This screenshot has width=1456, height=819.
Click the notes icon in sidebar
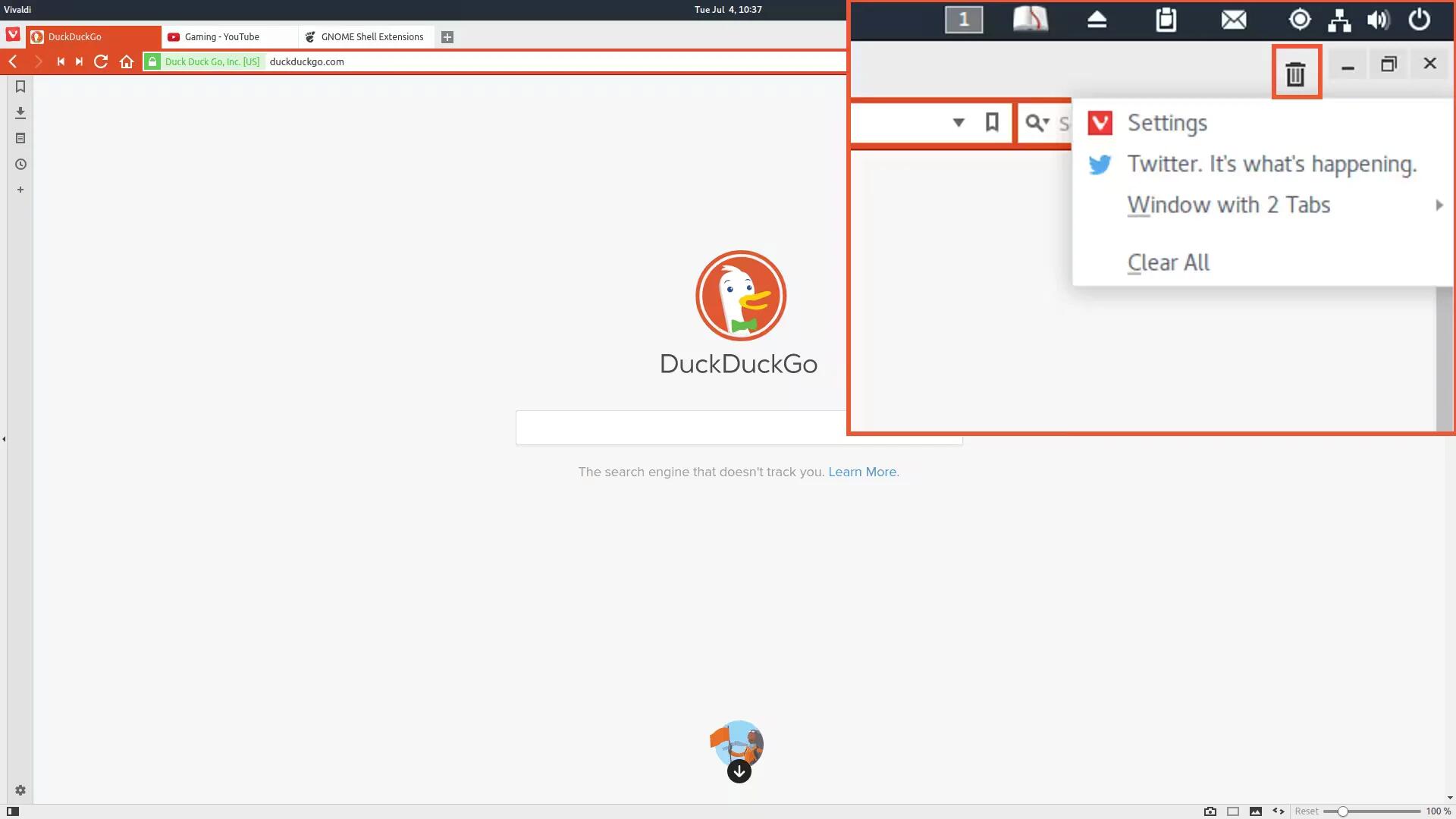(18, 138)
